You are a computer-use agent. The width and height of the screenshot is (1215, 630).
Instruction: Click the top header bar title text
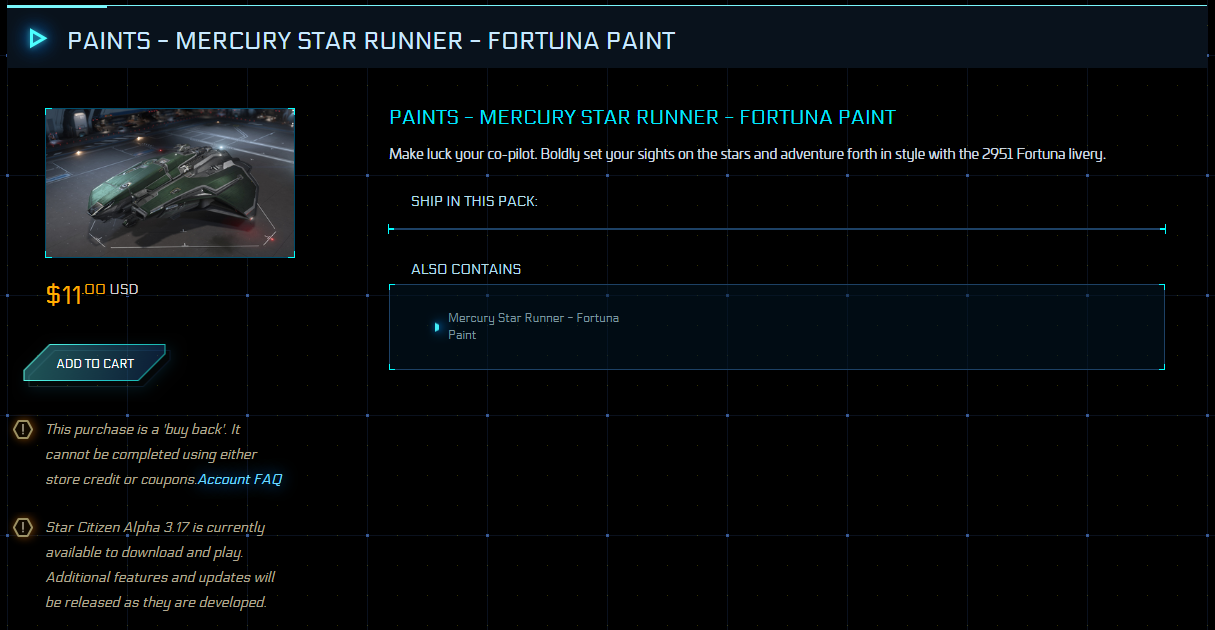[x=371, y=41]
